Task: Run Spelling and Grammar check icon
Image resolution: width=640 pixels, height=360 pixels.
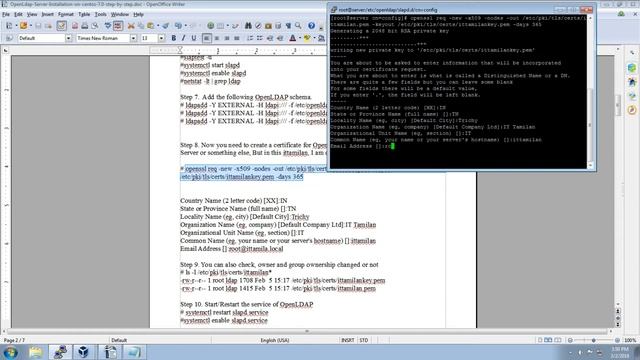Action: pyautogui.click(x=108, y=26)
